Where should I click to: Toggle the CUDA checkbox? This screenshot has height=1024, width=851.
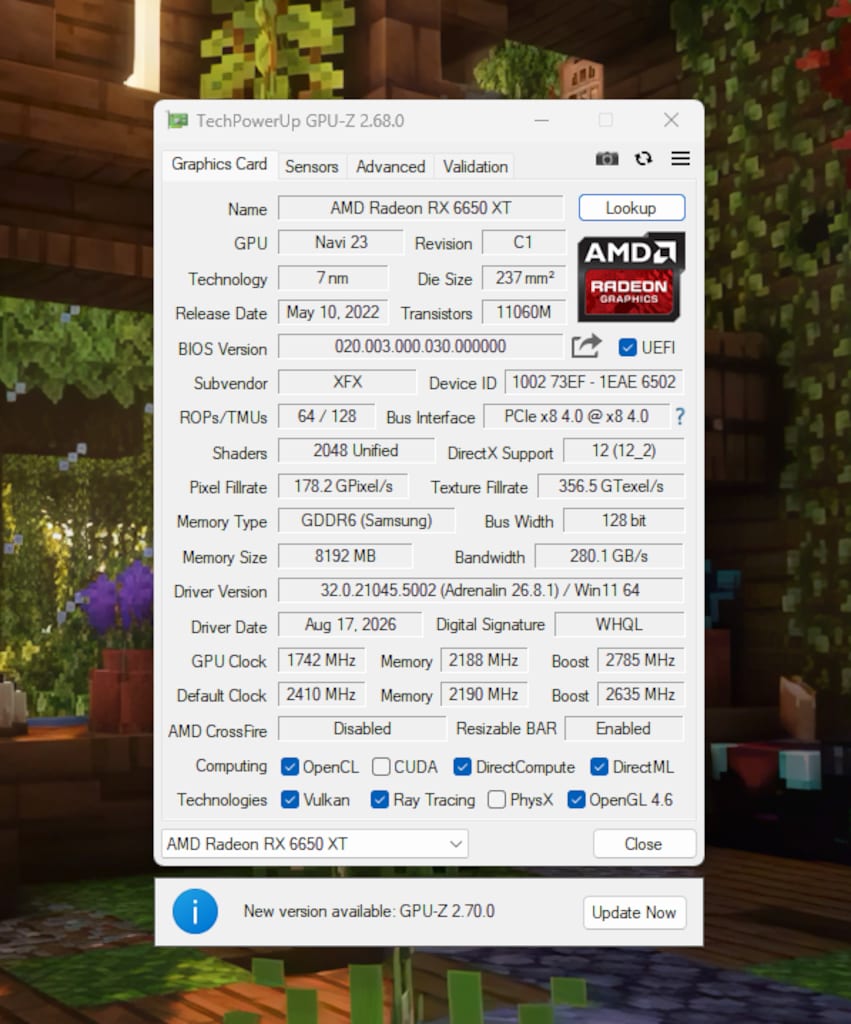(381, 767)
